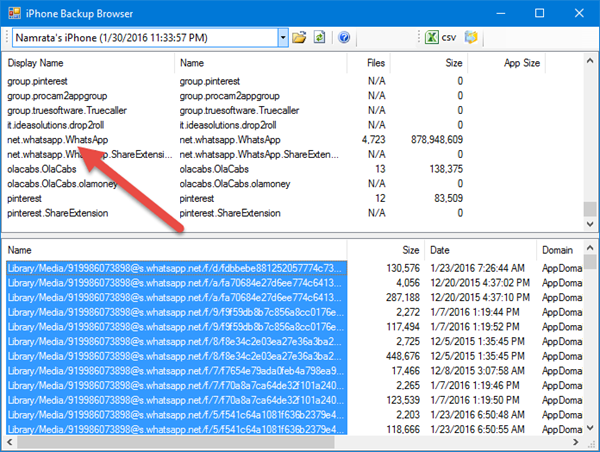The height and width of the screenshot is (452, 600).
Task: Select net.whatsapp.WhatsApp display name row
Action: click(57, 140)
